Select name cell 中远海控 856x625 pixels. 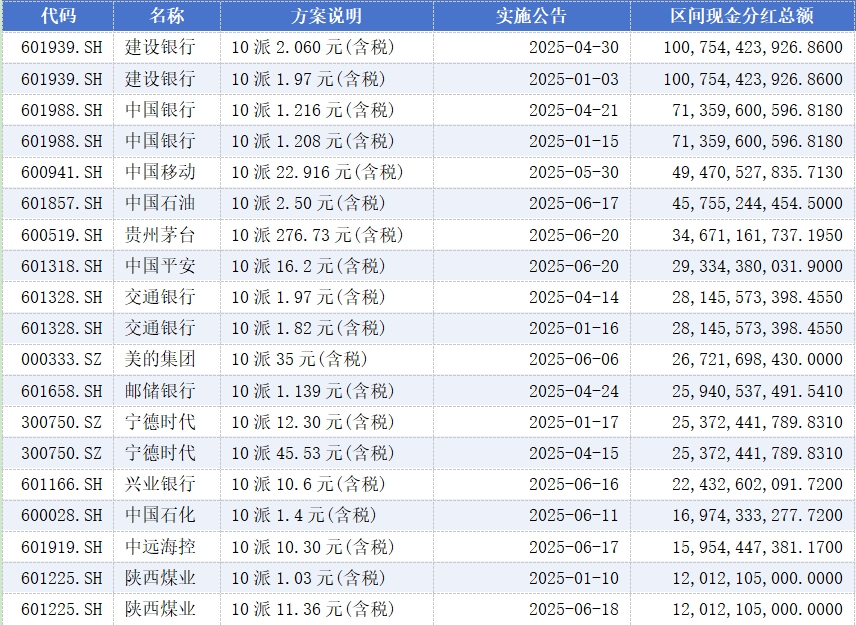(x=167, y=547)
